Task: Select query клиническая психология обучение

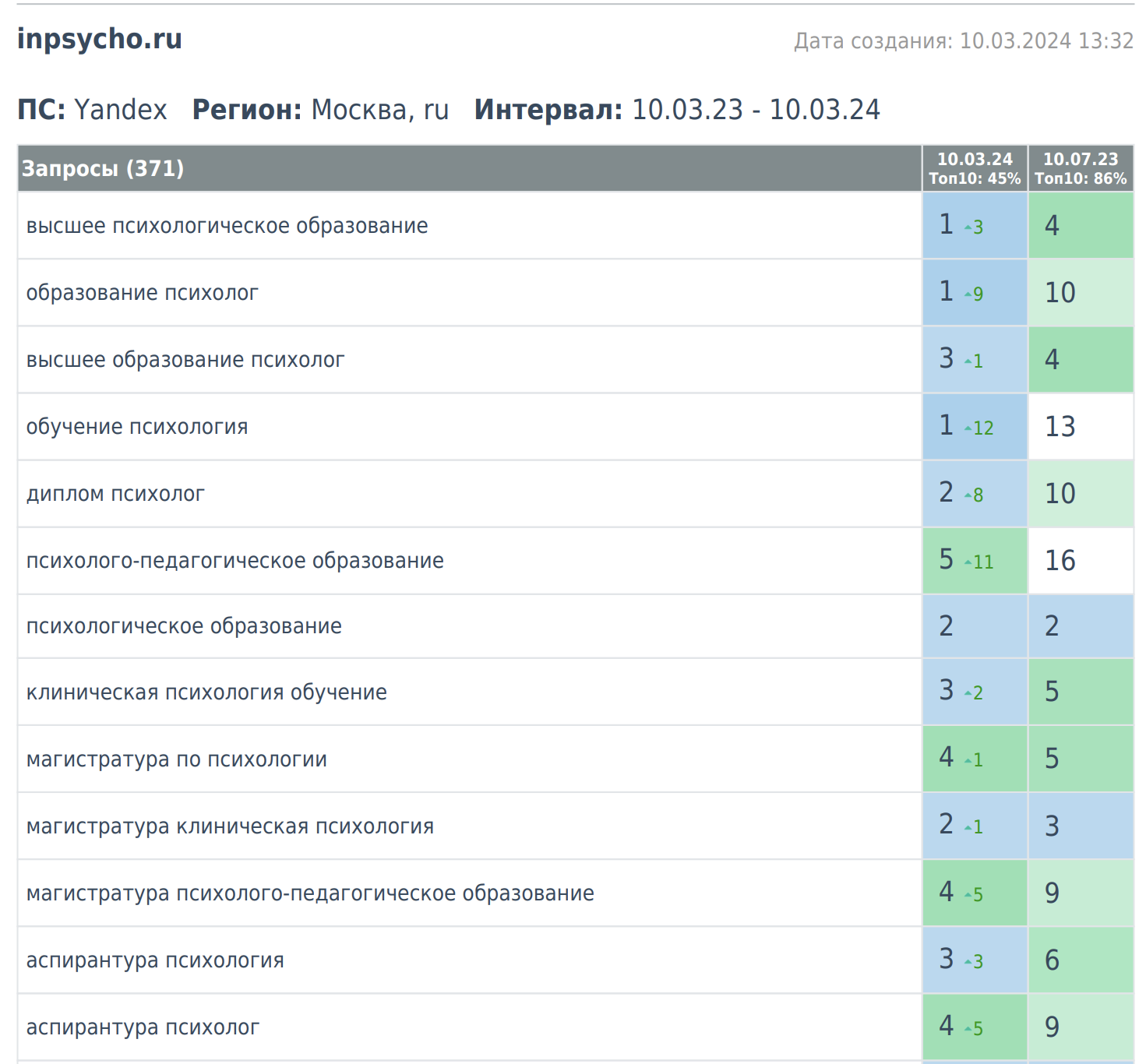Action: (x=206, y=692)
